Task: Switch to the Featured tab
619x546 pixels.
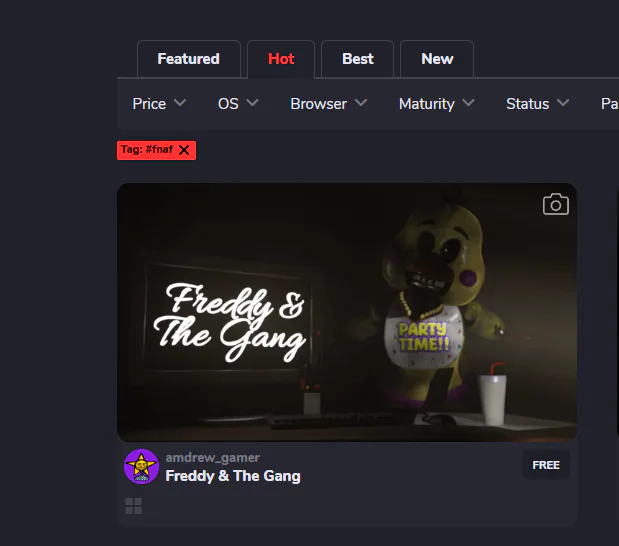Action: coord(189,59)
